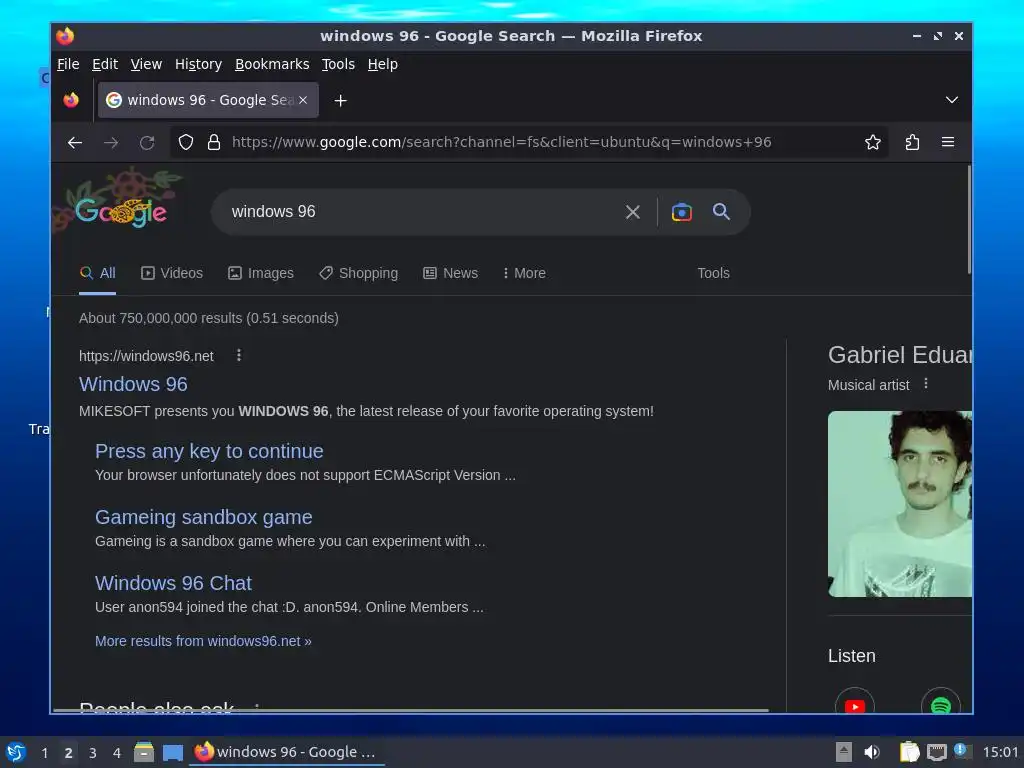Click inside the Google search input field
The width and height of the screenshot is (1024, 768).
[x=418, y=212]
